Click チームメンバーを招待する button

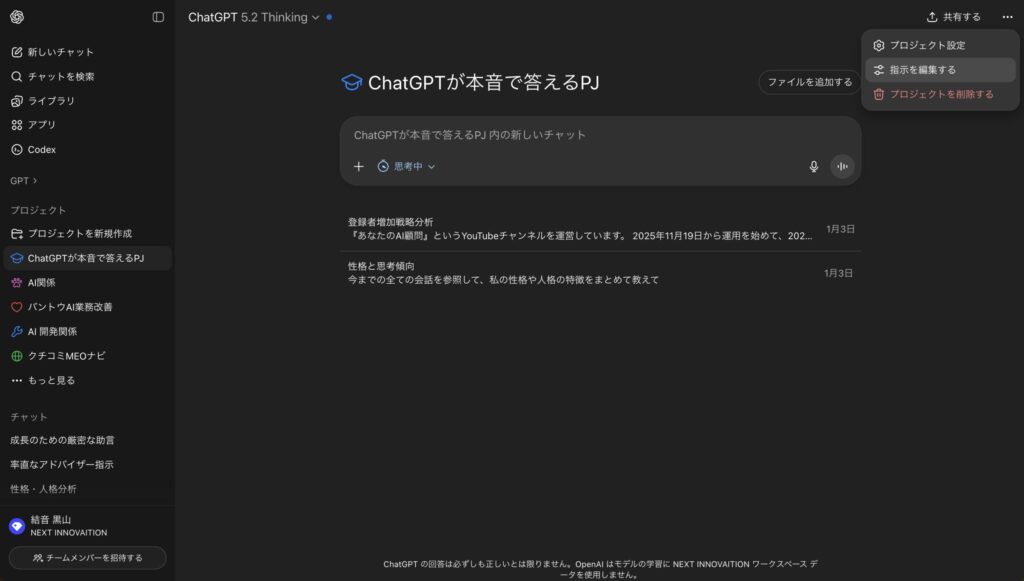click(x=88, y=557)
